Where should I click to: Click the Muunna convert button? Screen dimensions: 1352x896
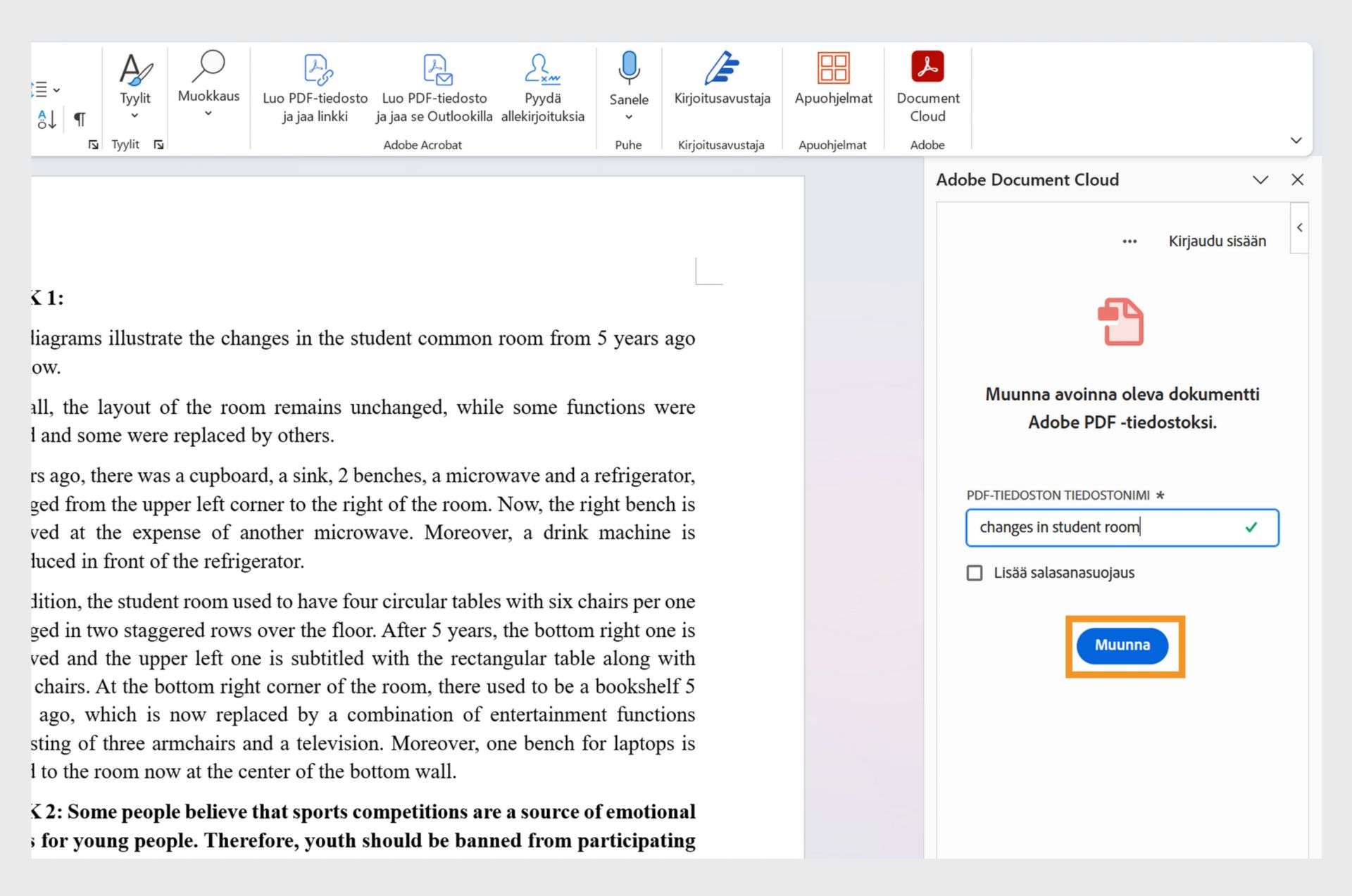[1122, 645]
